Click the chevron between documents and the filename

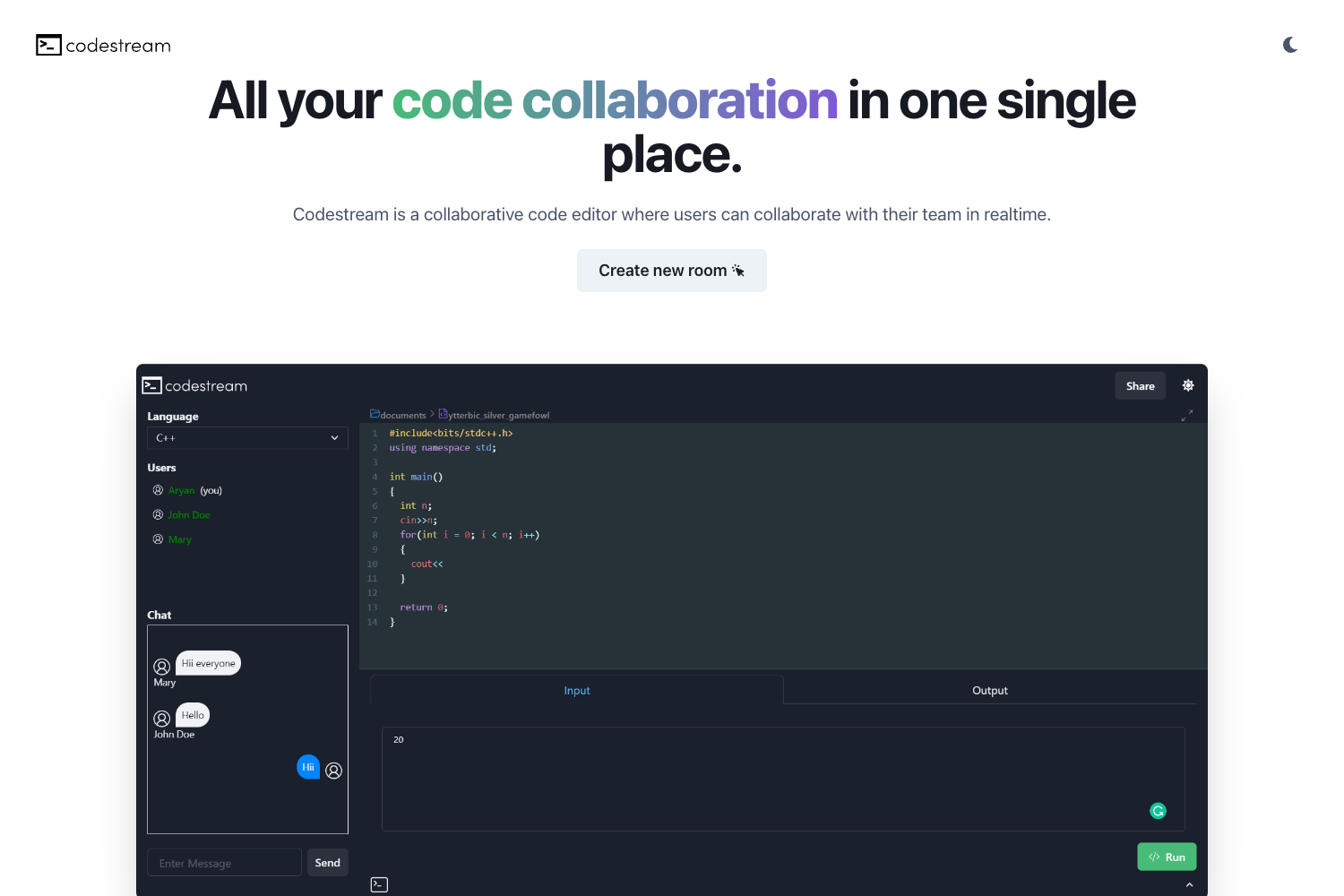[x=433, y=414]
